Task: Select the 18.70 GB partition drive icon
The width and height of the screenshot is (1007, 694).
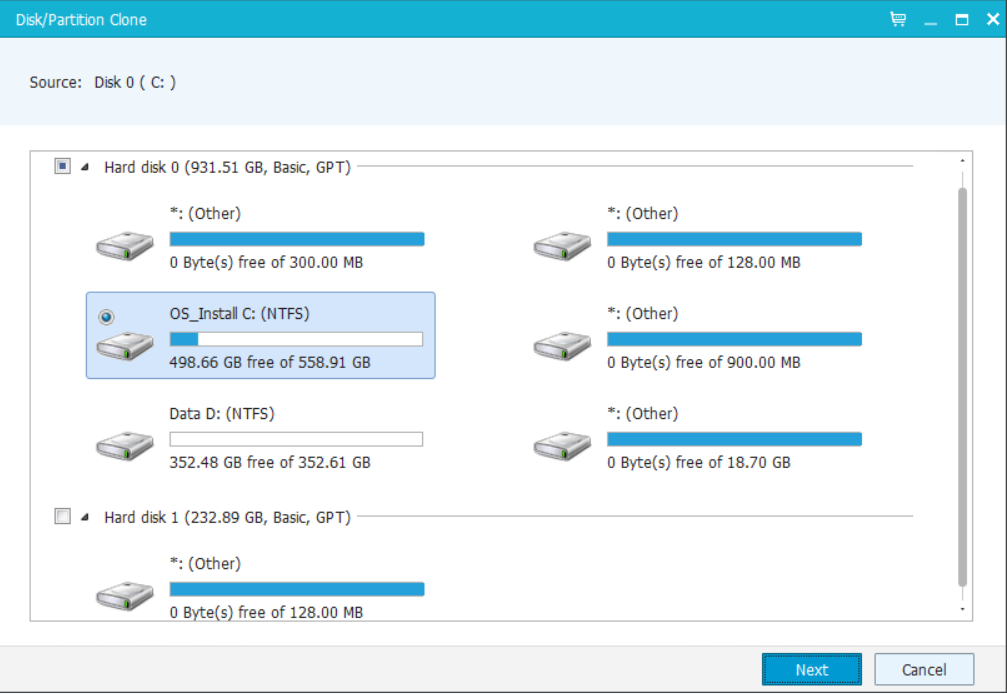Action: 562,446
